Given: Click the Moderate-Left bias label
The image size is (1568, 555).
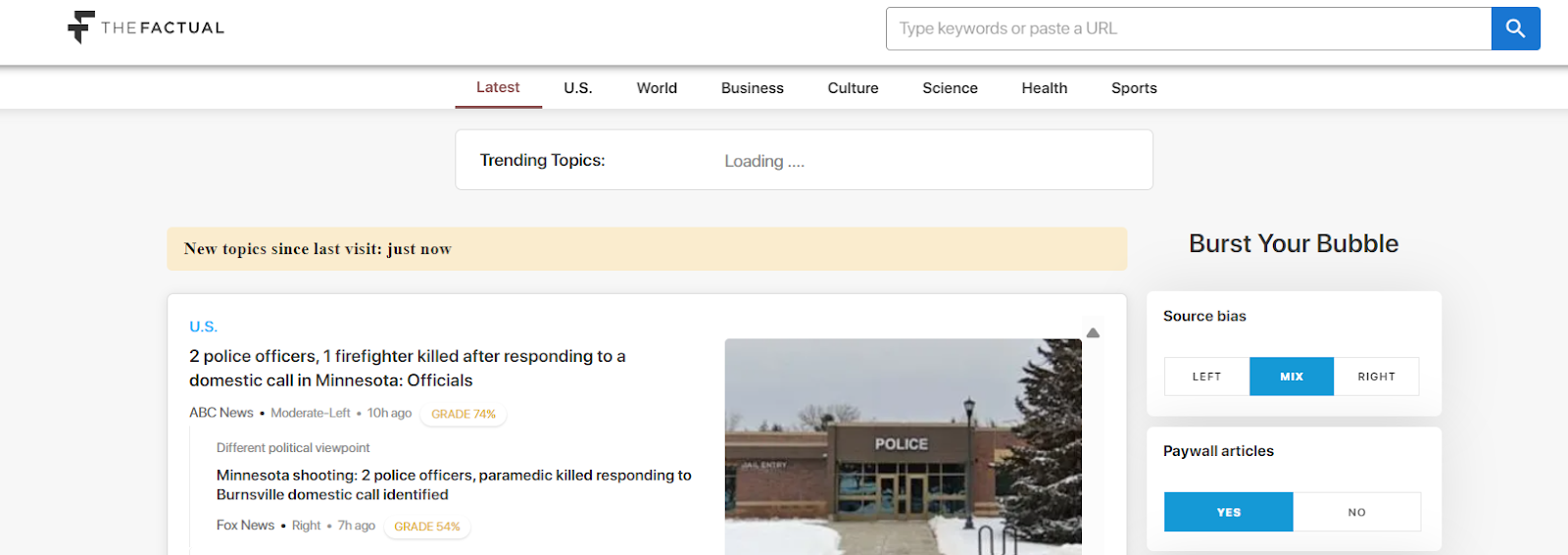Looking at the screenshot, I should pos(311,413).
